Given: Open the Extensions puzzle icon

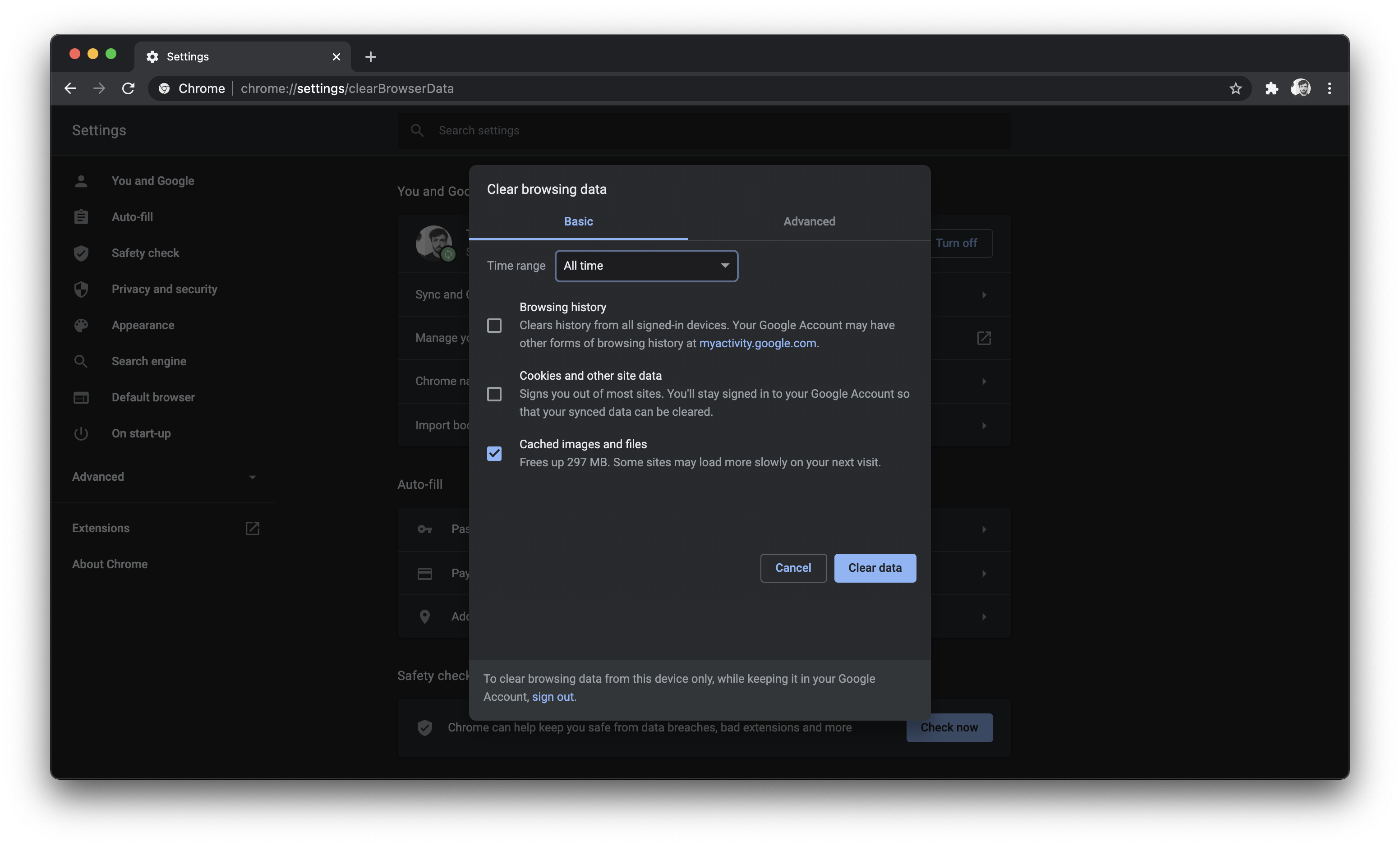Looking at the screenshot, I should [1271, 89].
